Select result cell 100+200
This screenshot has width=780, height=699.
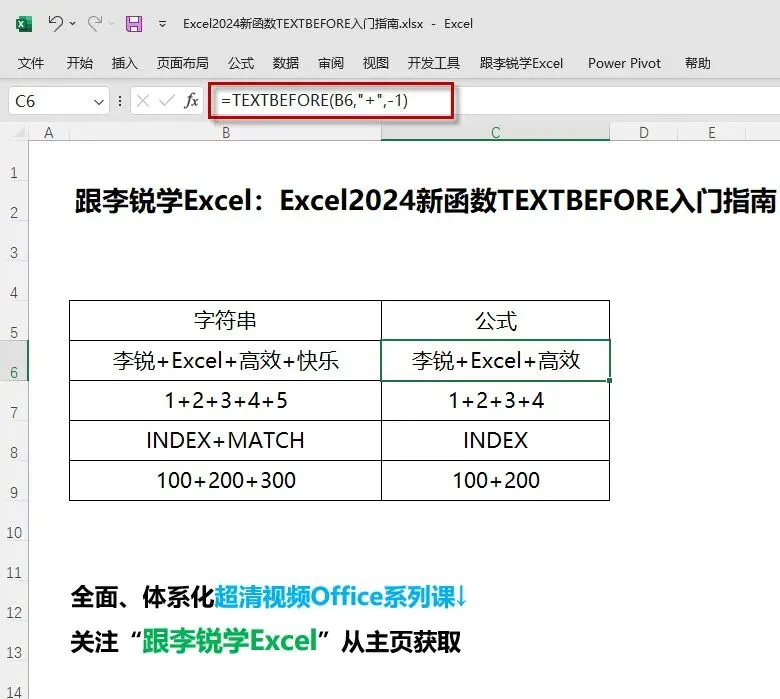(495, 481)
